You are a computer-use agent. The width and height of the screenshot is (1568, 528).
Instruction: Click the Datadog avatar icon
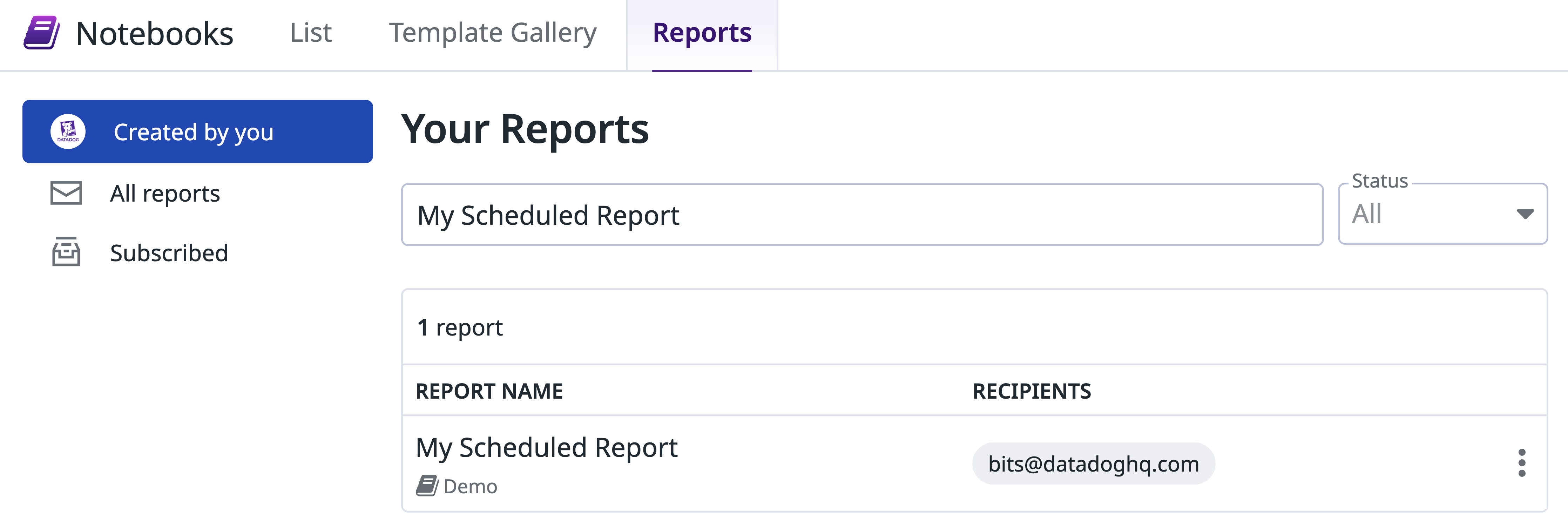(68, 131)
